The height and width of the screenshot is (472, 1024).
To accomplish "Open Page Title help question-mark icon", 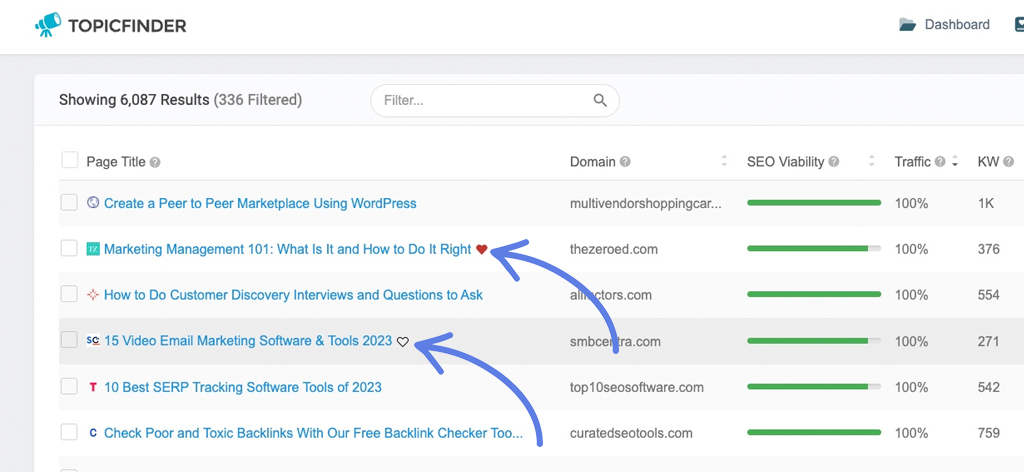I will tap(155, 163).
